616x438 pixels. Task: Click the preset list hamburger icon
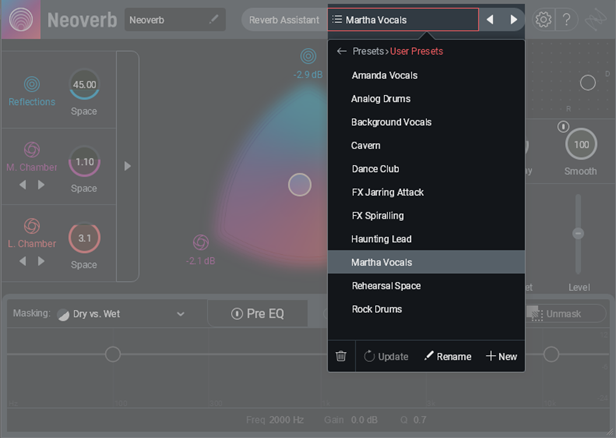tap(337, 19)
